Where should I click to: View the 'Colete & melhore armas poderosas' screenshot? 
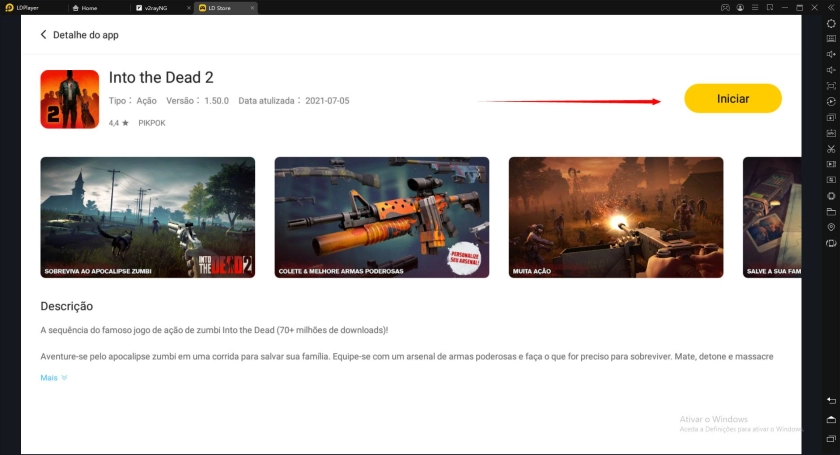[x=381, y=217]
